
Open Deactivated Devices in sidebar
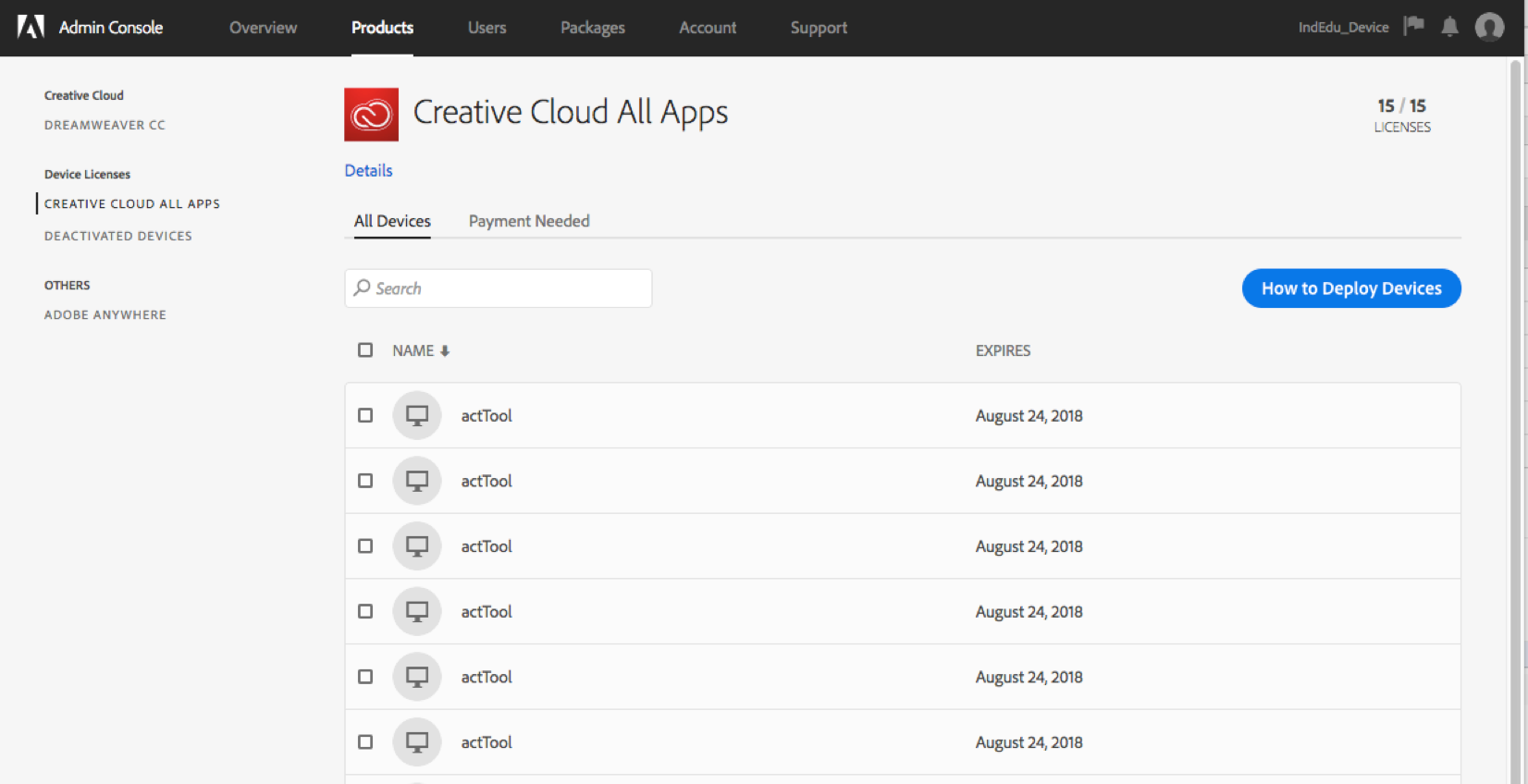(118, 236)
